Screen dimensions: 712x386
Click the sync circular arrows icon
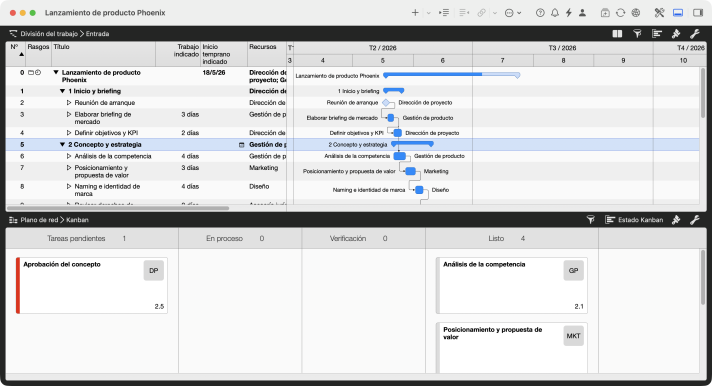coord(620,13)
